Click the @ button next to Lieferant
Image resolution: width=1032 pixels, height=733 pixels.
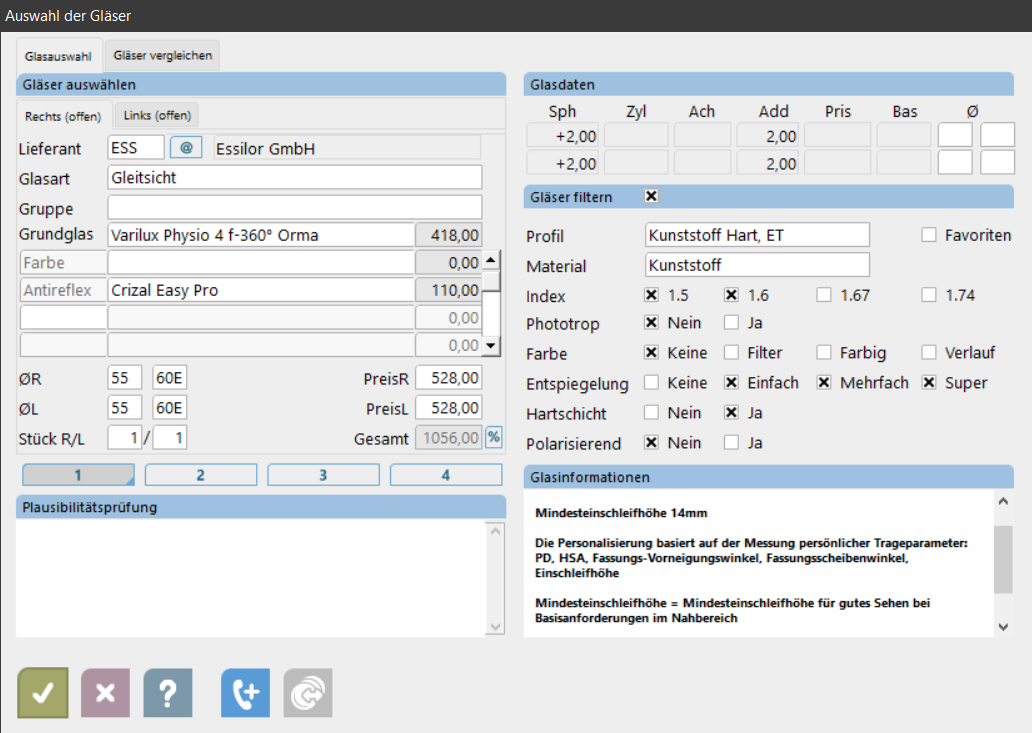click(x=186, y=148)
